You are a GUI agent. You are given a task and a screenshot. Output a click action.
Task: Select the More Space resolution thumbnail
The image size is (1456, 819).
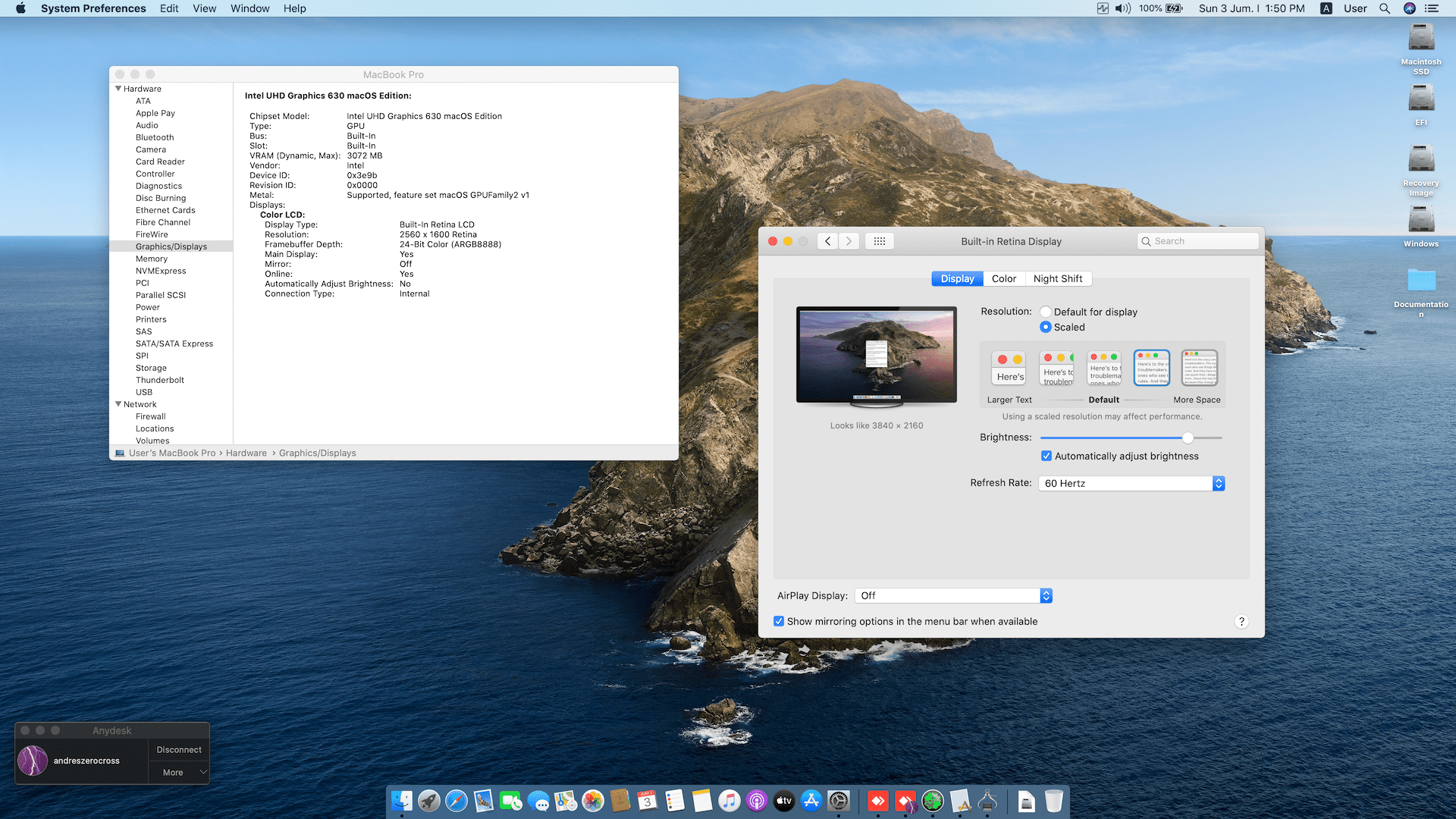(1199, 368)
